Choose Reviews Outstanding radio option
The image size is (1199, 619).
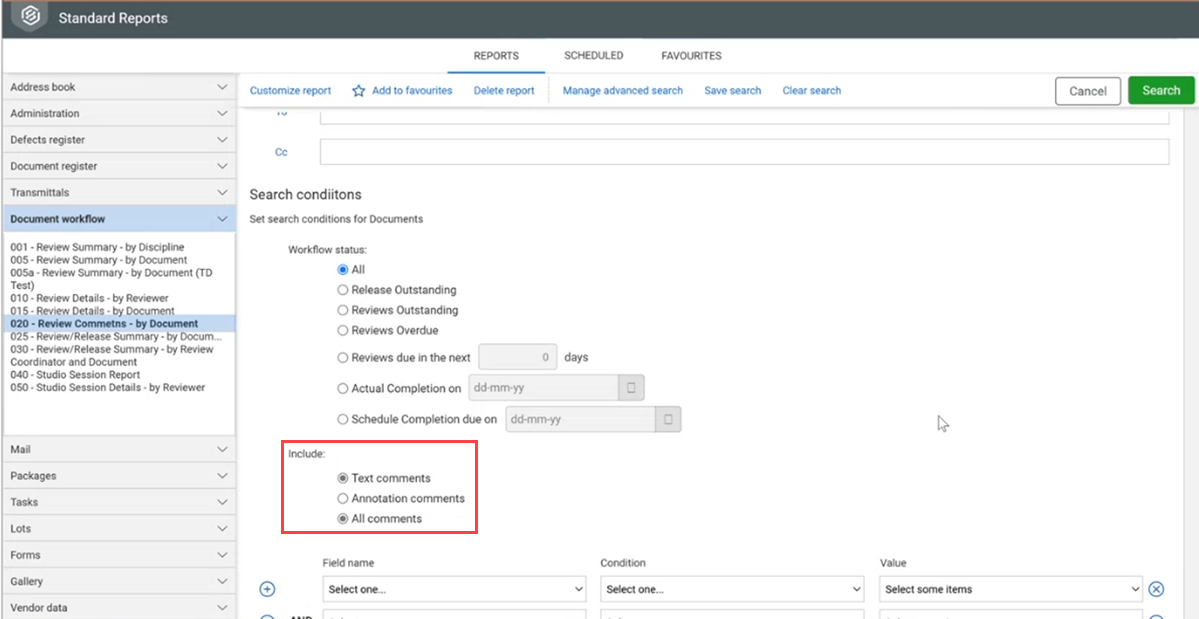(x=343, y=310)
